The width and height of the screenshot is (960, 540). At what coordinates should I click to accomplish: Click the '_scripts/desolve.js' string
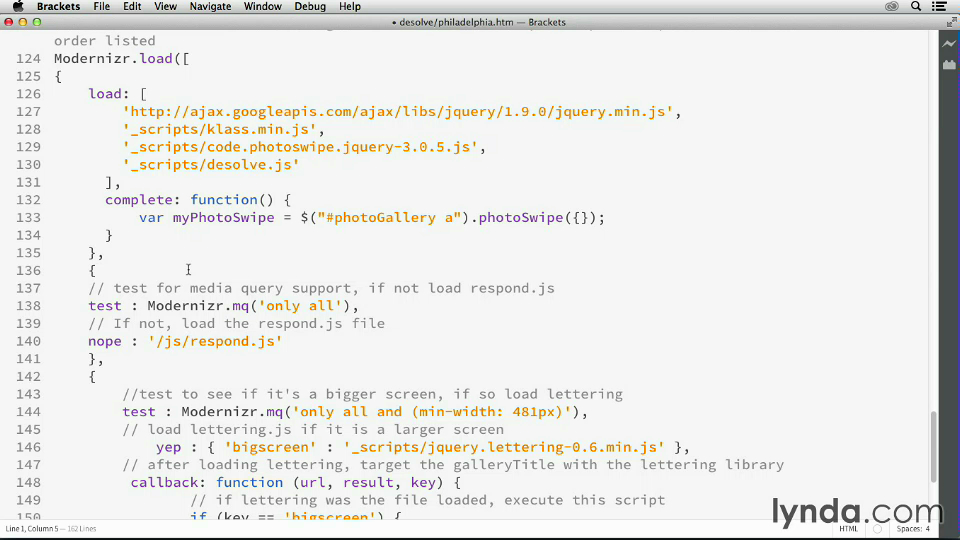(x=211, y=165)
